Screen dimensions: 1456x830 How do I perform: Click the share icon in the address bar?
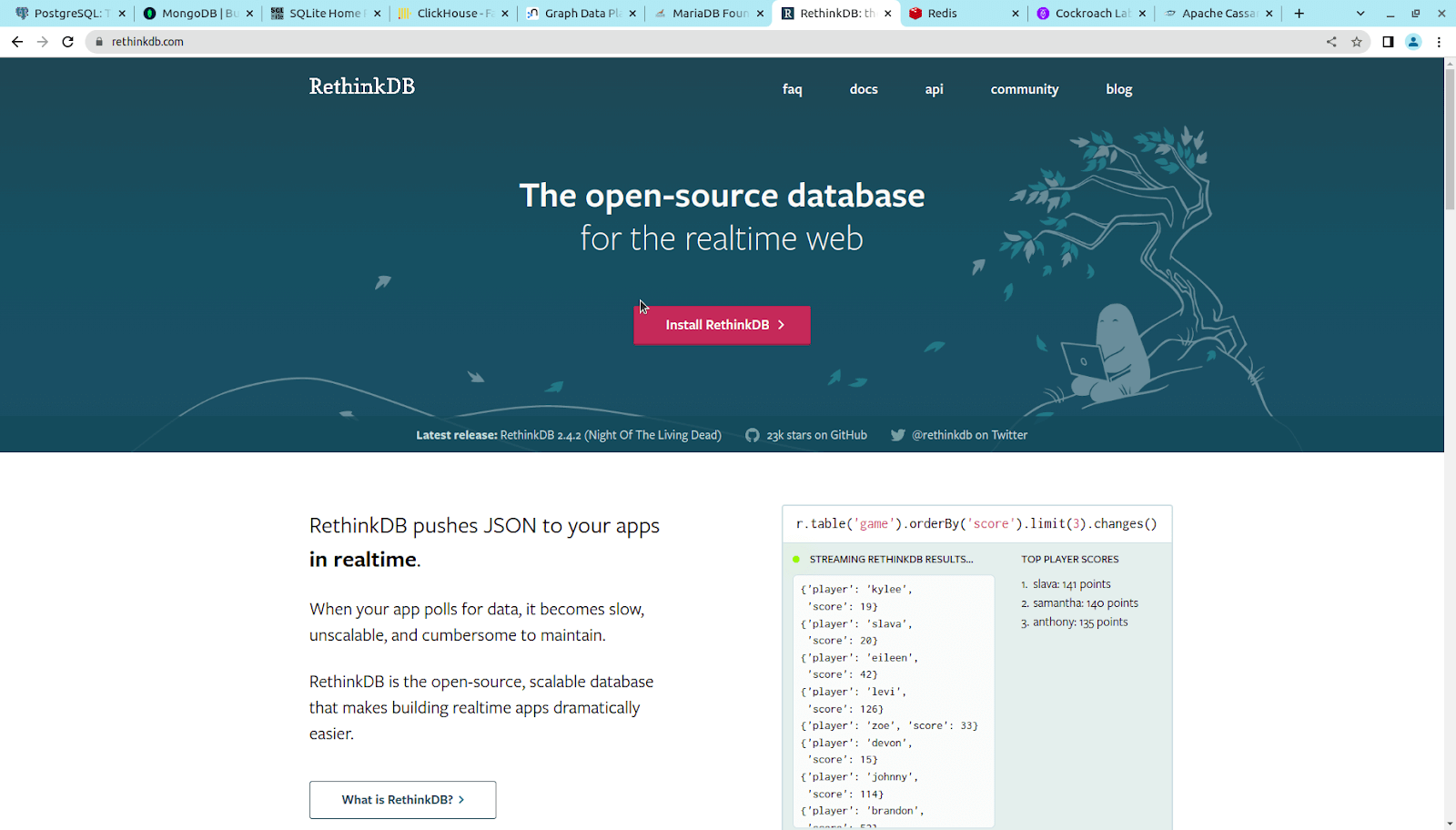pyautogui.click(x=1330, y=41)
